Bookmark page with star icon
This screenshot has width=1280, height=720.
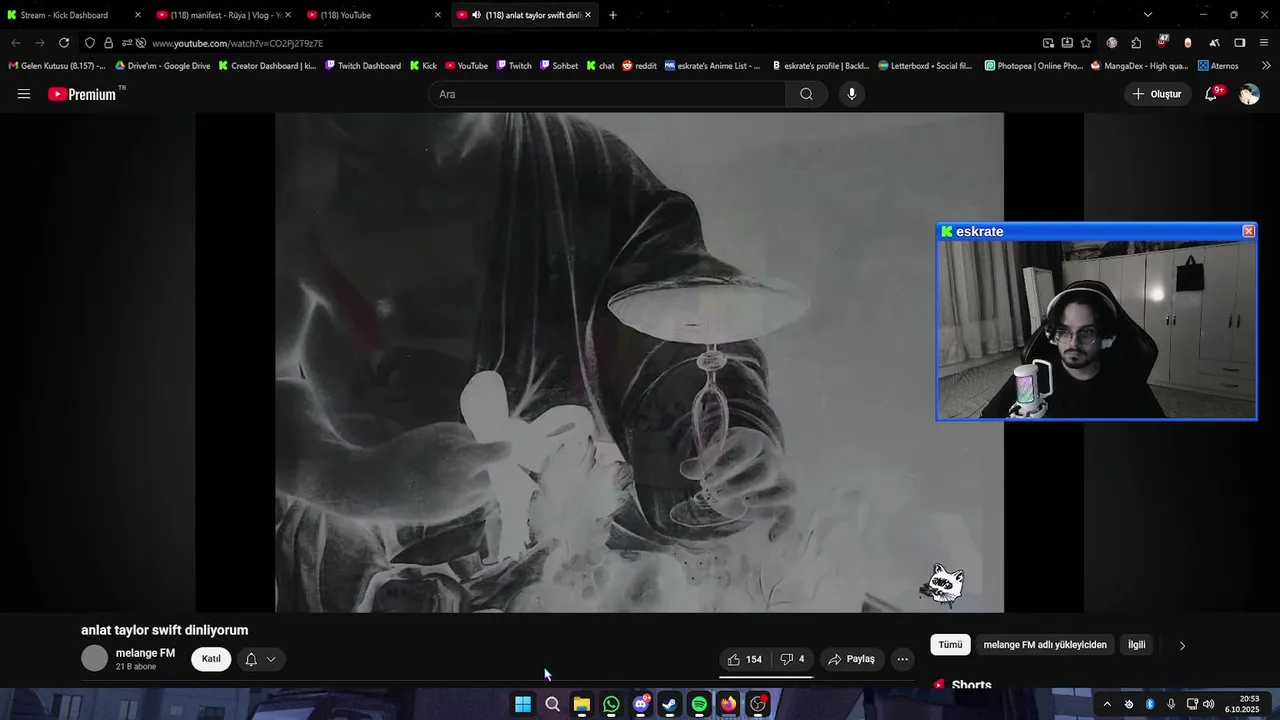[x=1086, y=43]
